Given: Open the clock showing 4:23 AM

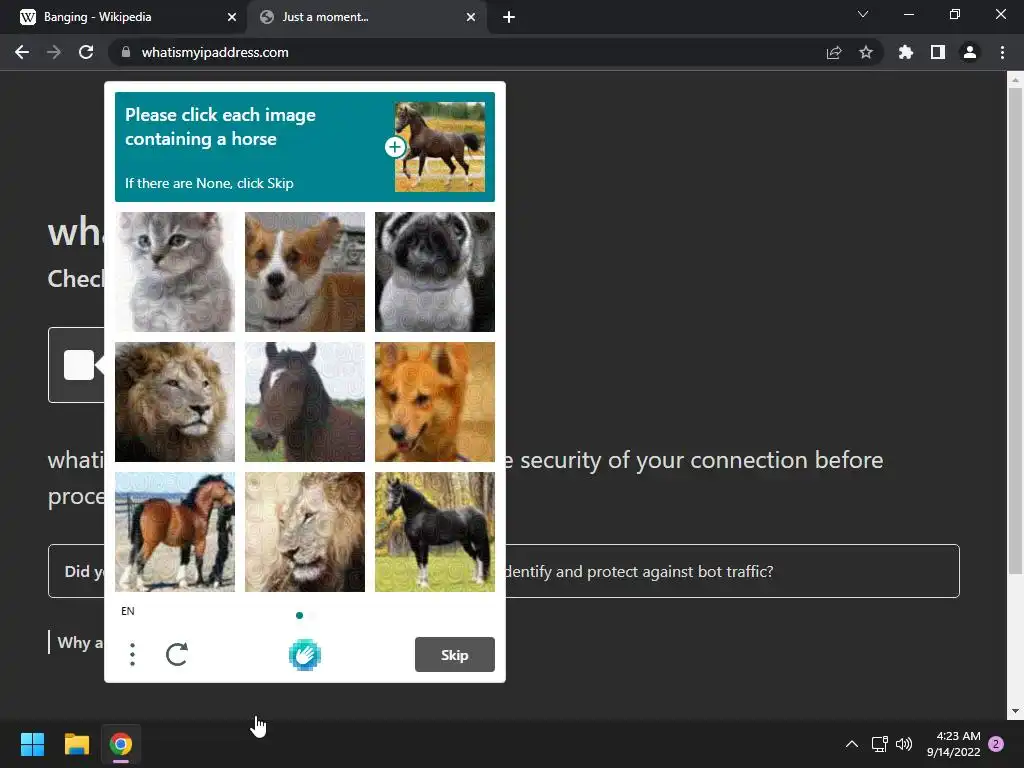Looking at the screenshot, I should [x=953, y=744].
